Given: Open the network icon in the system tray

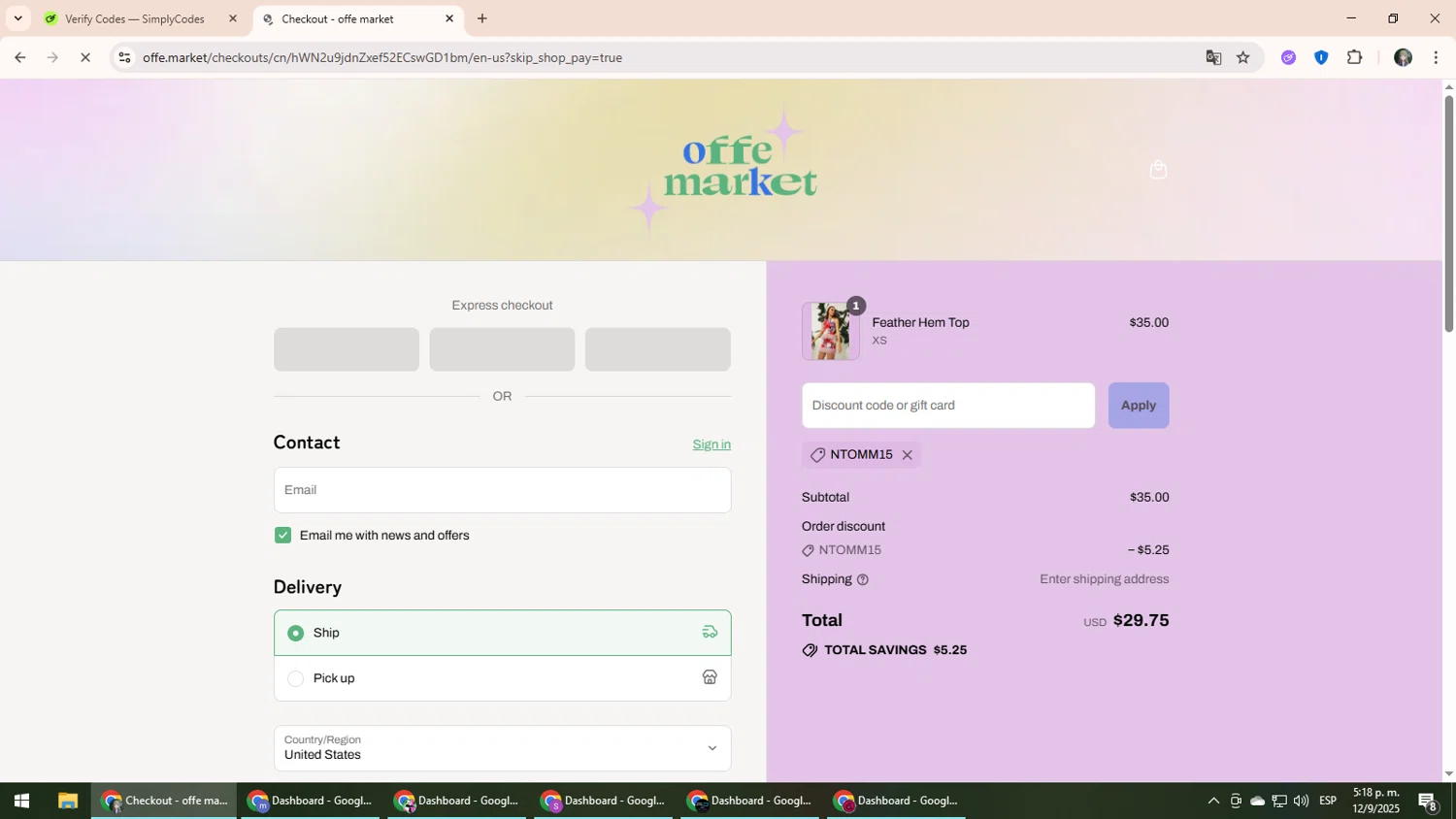Looking at the screenshot, I should 1279,802.
